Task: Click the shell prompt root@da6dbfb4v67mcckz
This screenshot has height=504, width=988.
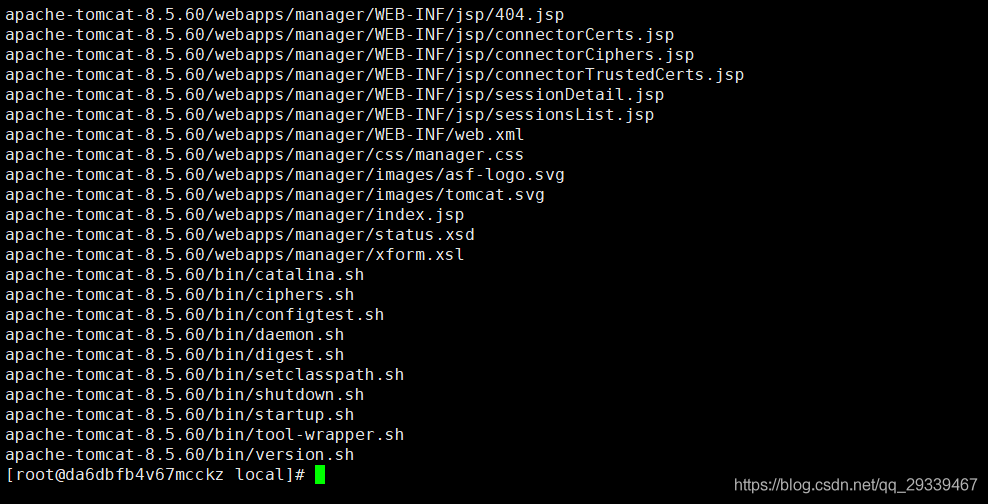Action: (114, 474)
